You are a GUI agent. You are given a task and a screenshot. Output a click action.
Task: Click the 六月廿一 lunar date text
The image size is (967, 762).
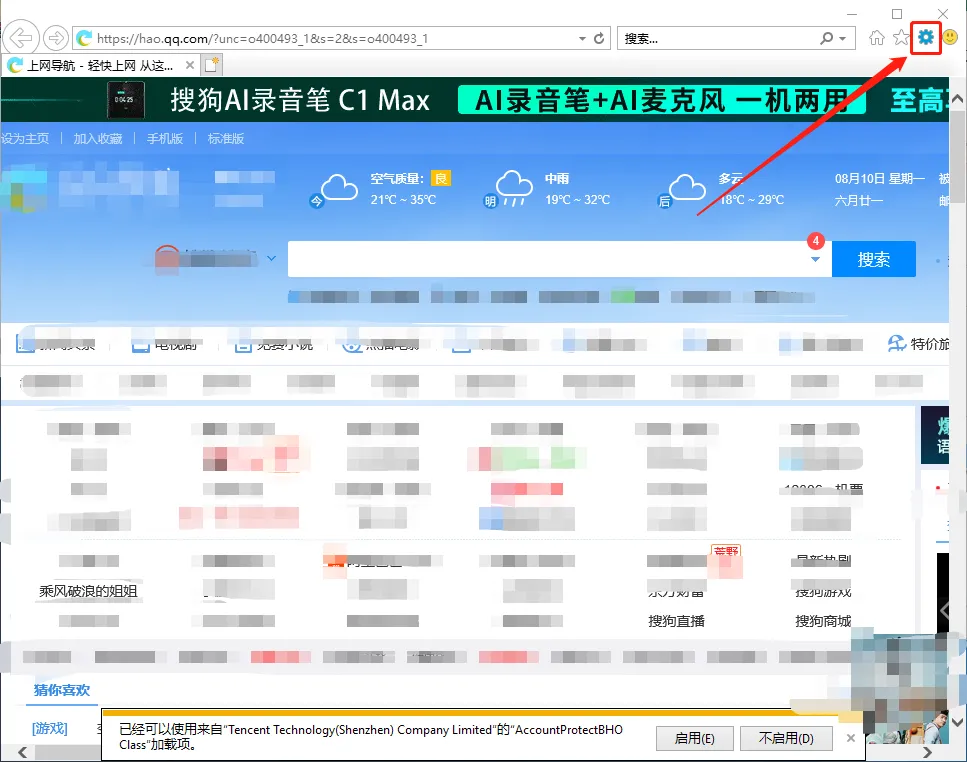(x=858, y=200)
